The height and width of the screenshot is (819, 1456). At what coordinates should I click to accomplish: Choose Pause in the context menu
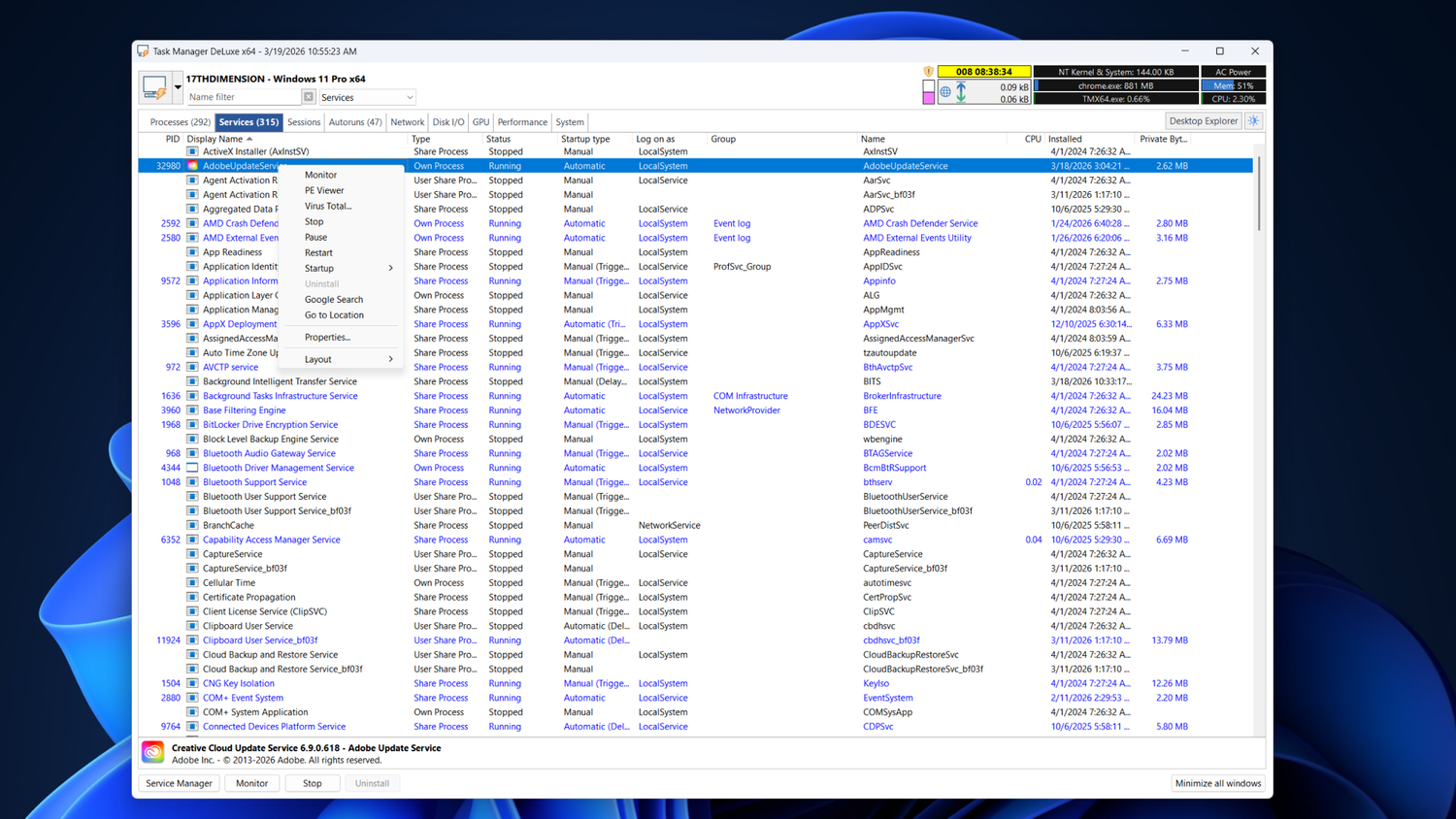pos(341,237)
